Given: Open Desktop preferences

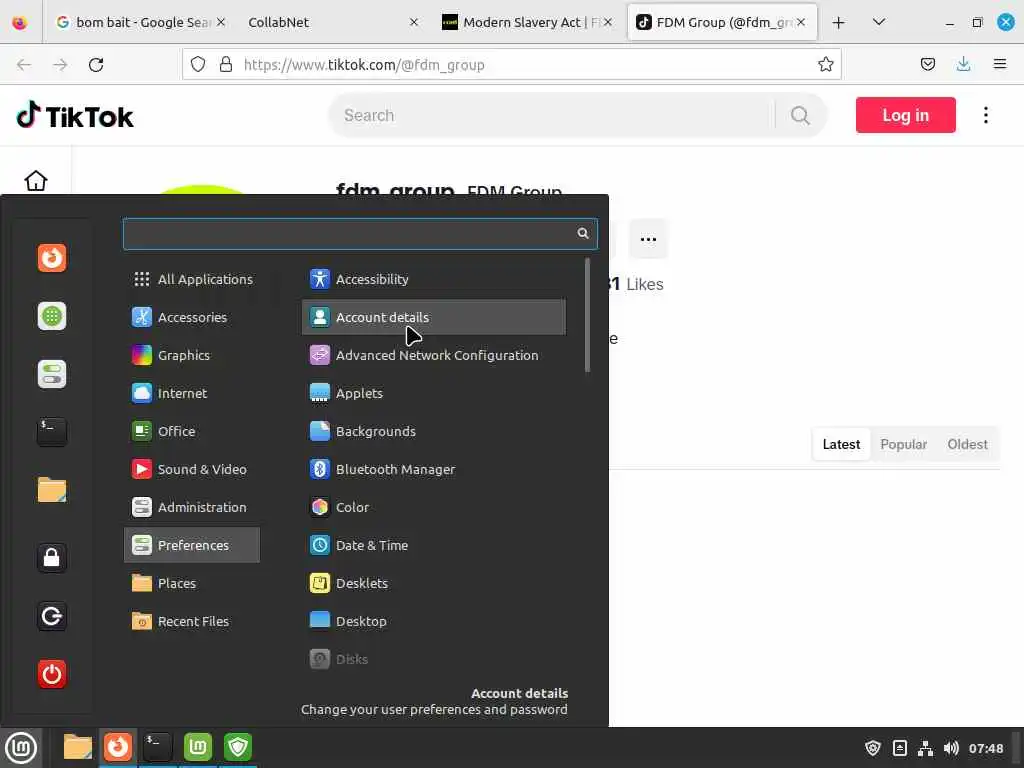Looking at the screenshot, I should click(x=434, y=621).
